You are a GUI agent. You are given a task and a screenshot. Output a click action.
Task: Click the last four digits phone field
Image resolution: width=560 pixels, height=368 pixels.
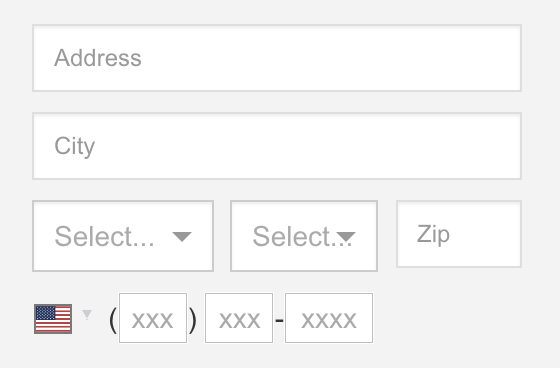(x=329, y=318)
